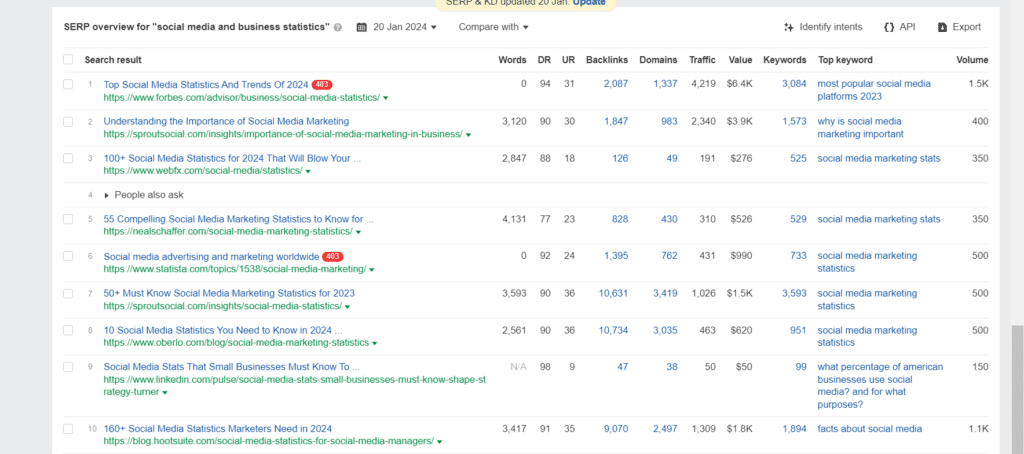Open the dropdown arrow after the importance-of-social-media-marketing URL
Screen dimensions: 1024x454
(x=468, y=135)
